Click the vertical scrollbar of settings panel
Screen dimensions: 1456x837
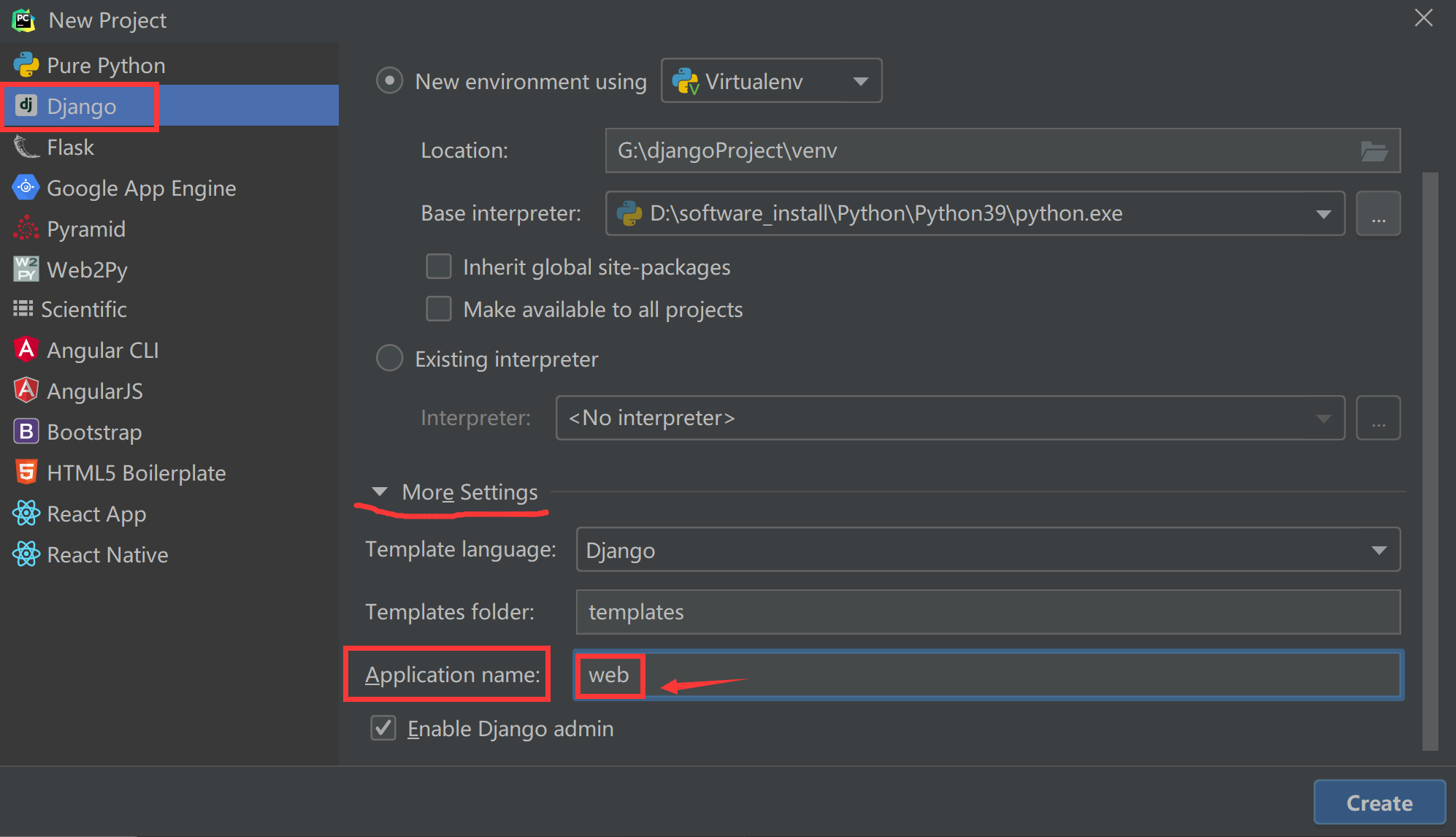coord(1430,460)
